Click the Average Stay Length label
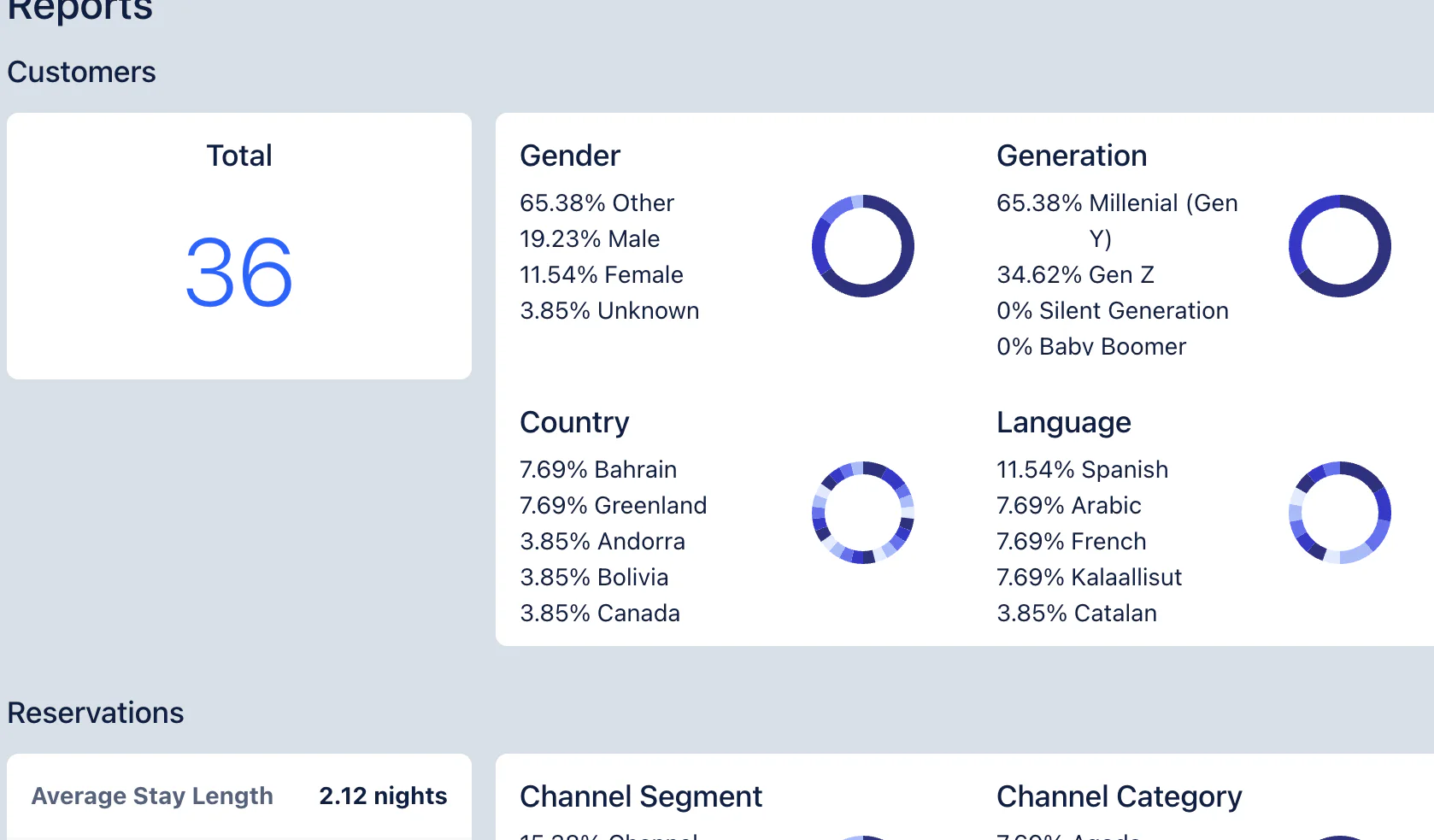1434x840 pixels. 152,796
